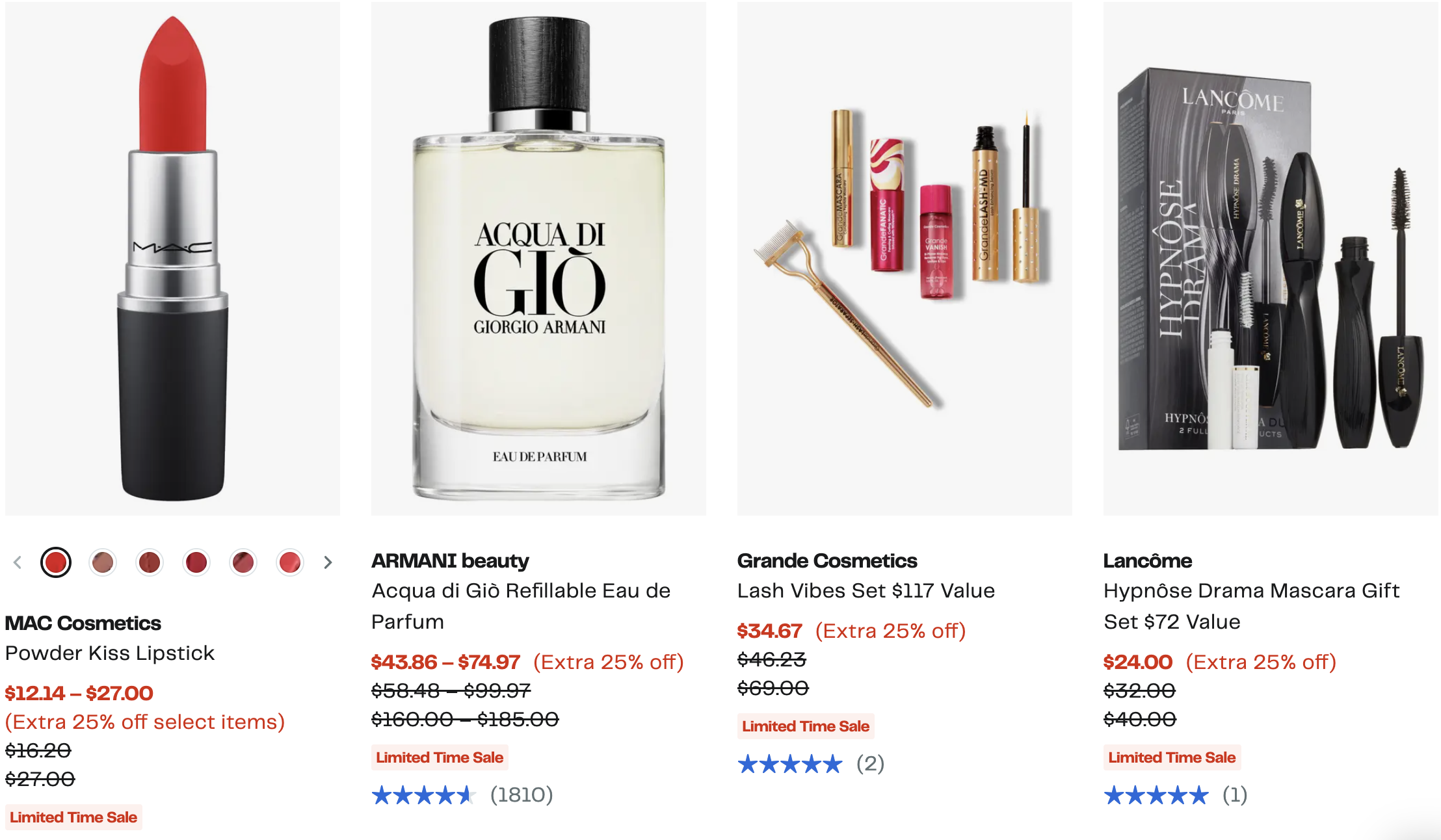Pick the third lipstick shade swatch

(150, 562)
